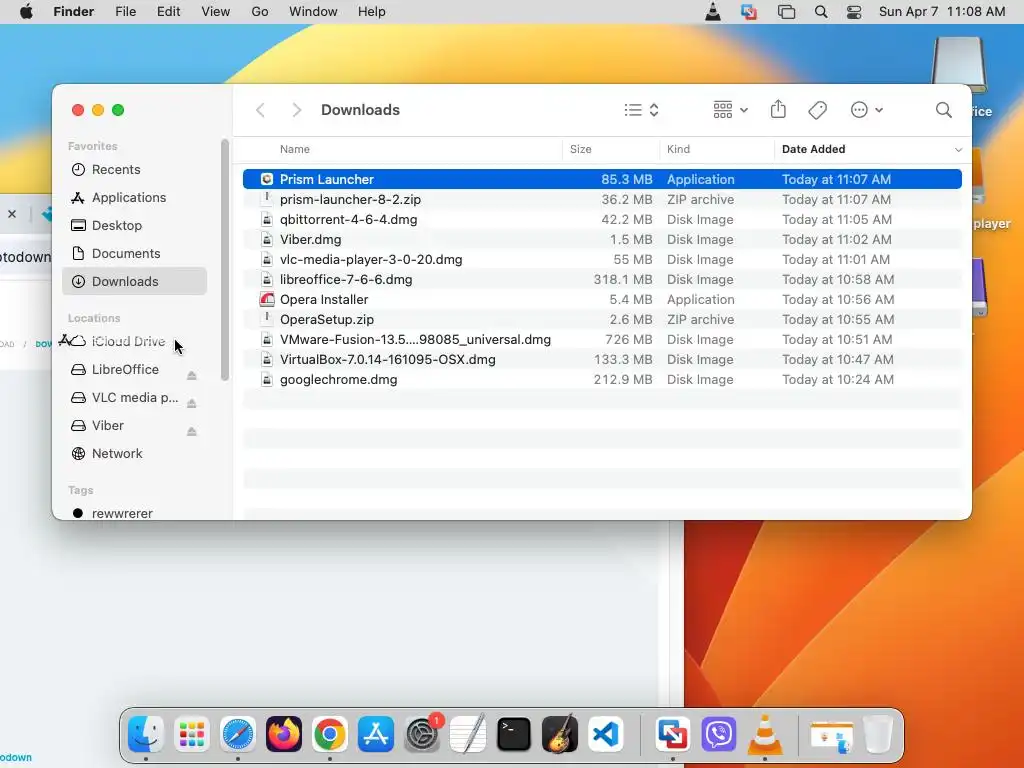1024x768 pixels.
Task: Open the Share button in Finder toolbar
Action: (778, 110)
